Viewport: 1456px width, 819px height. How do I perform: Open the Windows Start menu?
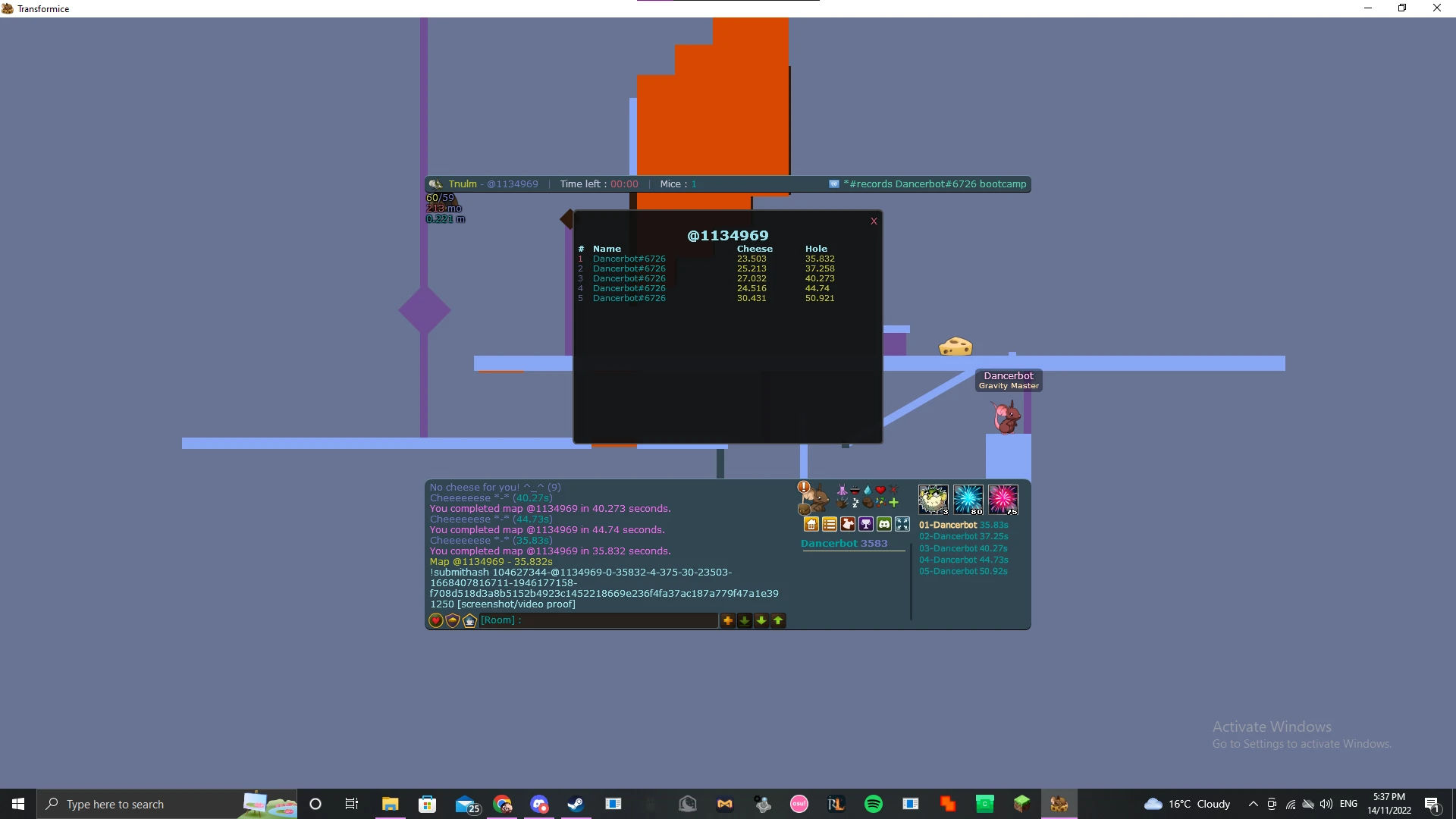pyautogui.click(x=18, y=804)
